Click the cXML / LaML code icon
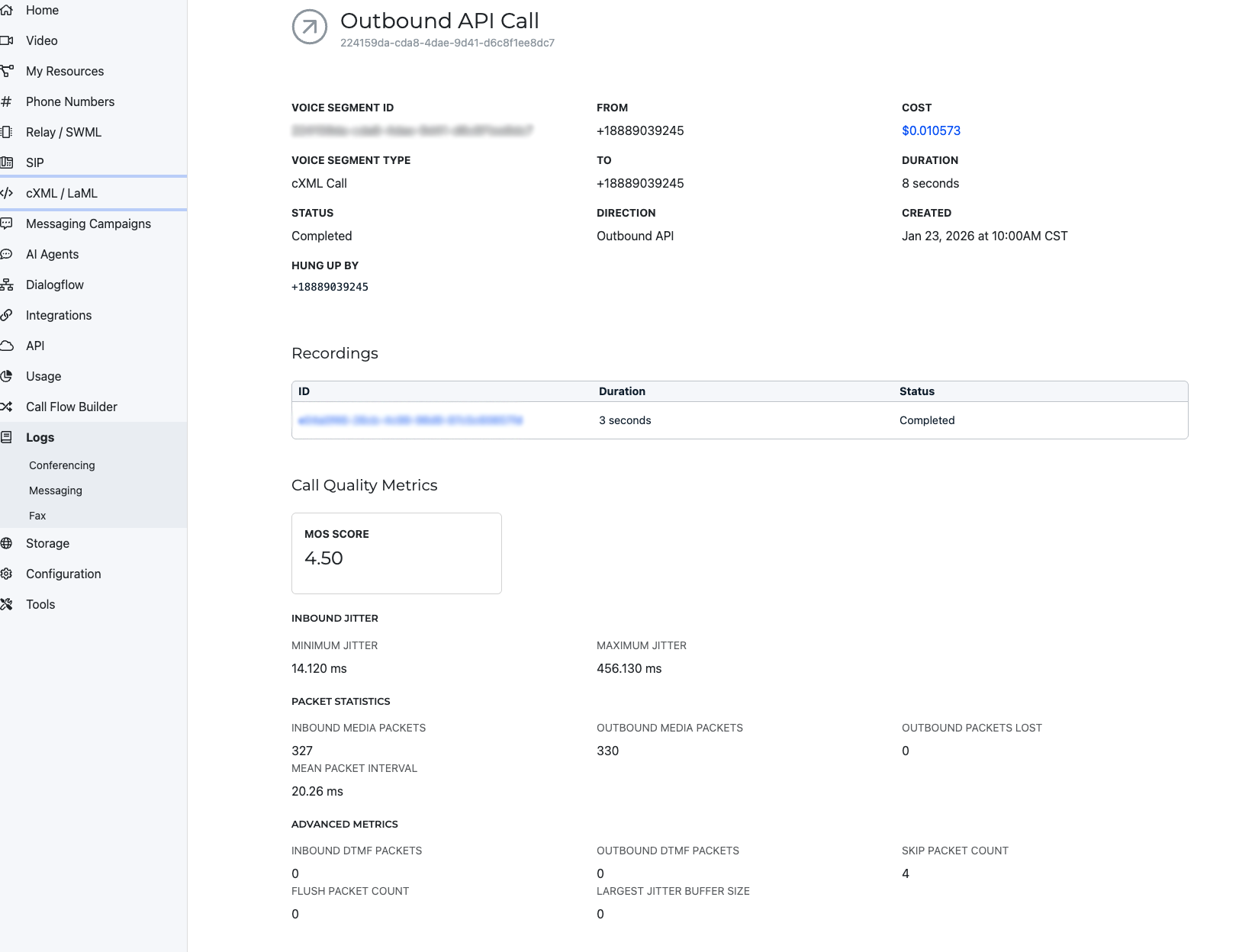Viewport: 1239px width, 952px height. (7, 193)
